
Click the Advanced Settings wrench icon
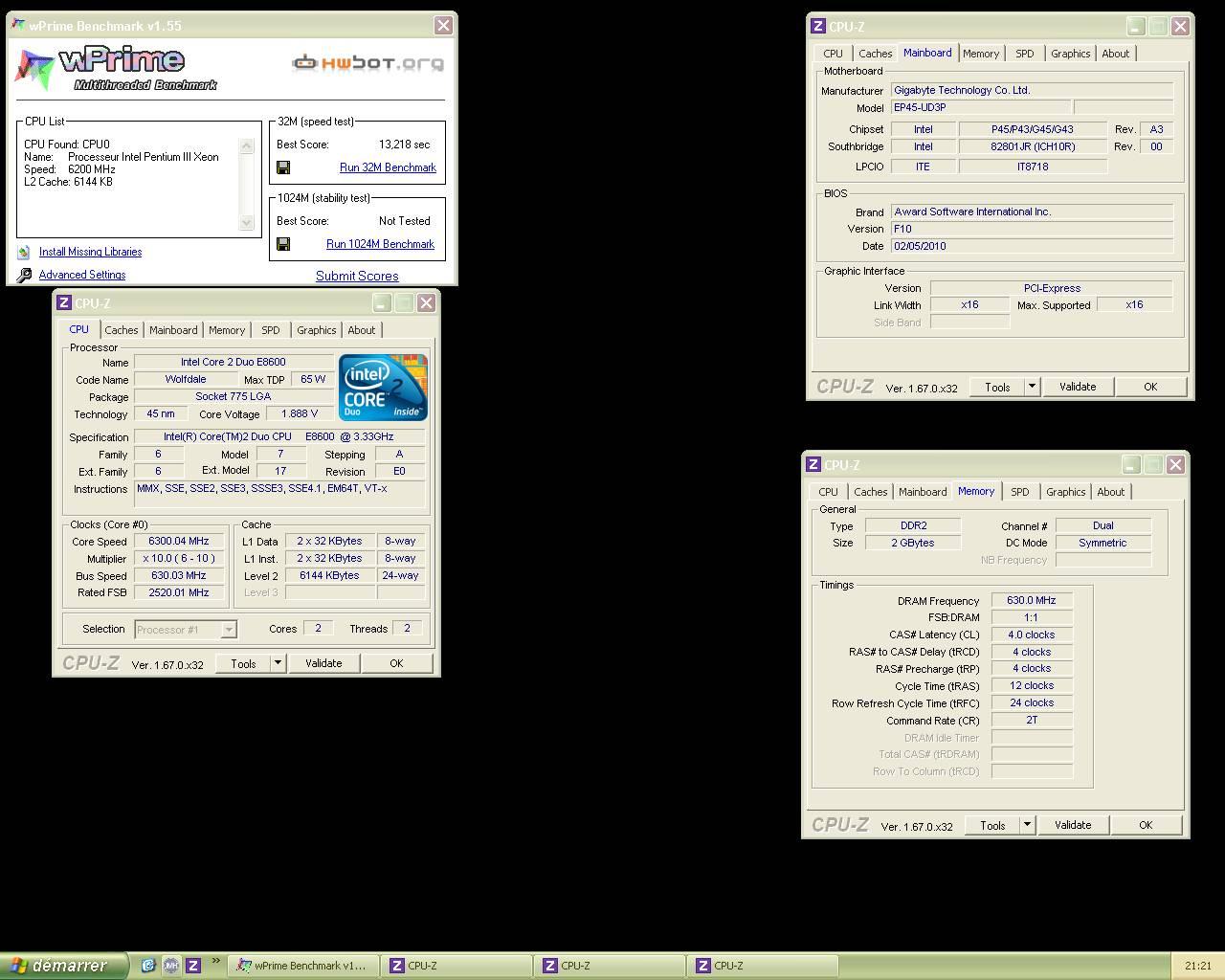click(24, 276)
